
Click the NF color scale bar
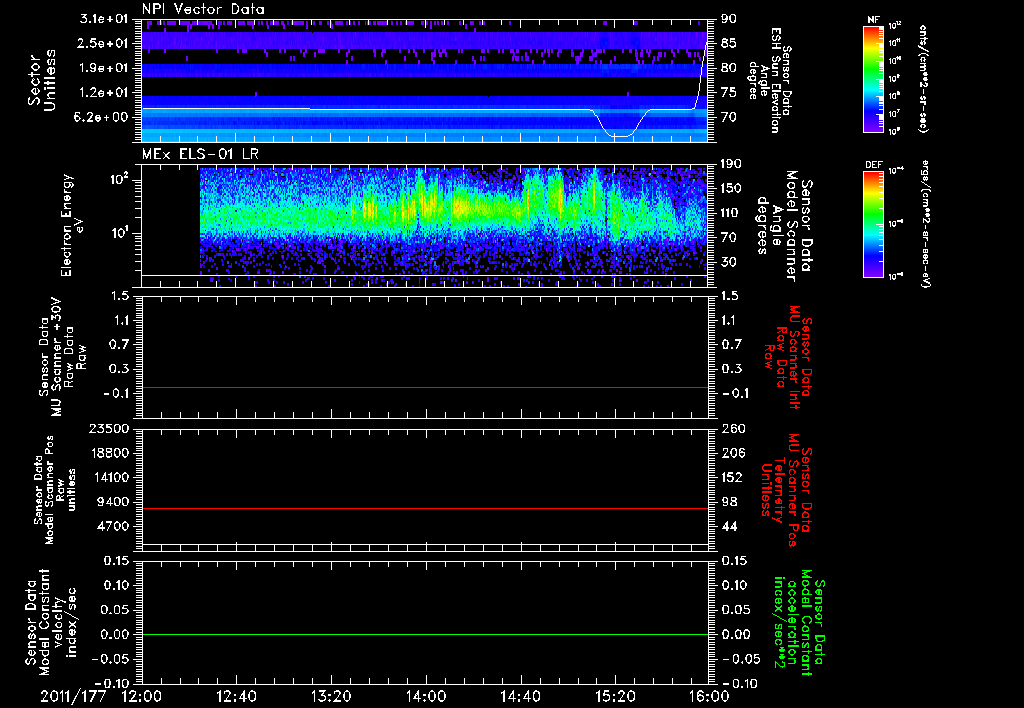pos(874,78)
